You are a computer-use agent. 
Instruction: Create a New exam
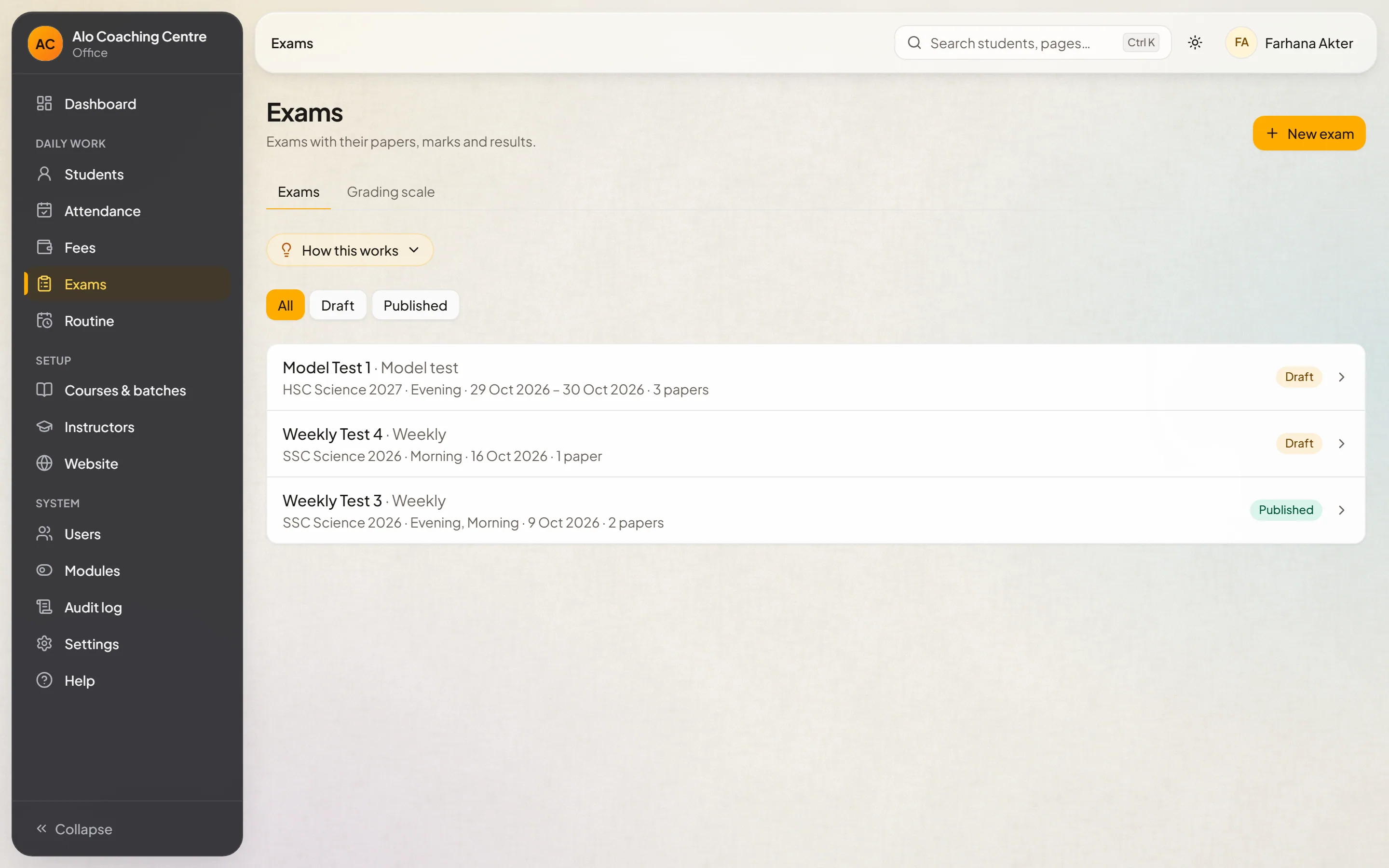click(x=1308, y=134)
